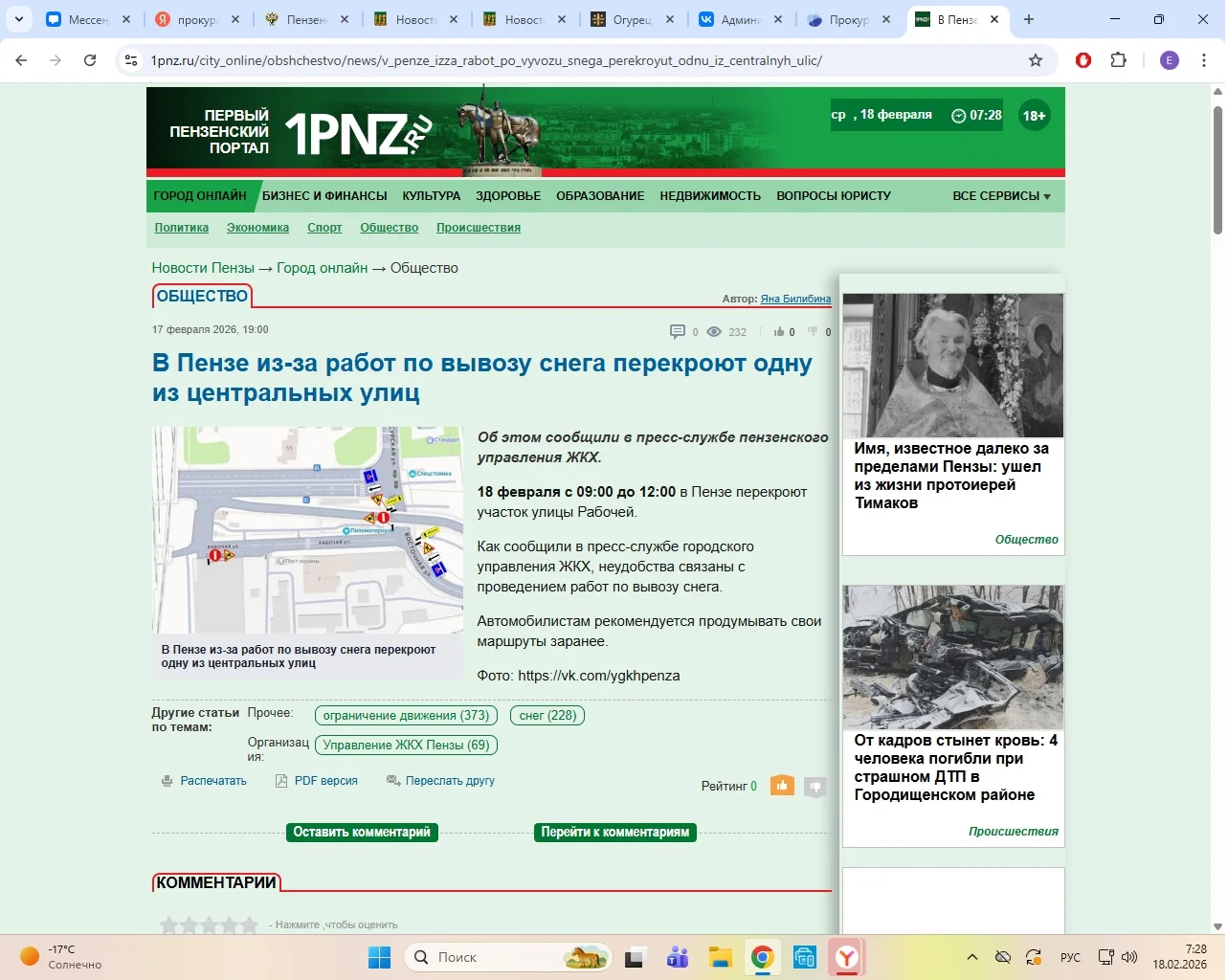Image resolution: width=1227 pixels, height=980 pixels.
Task: Click the orange thumbs-up rating button
Action: pos(782,786)
